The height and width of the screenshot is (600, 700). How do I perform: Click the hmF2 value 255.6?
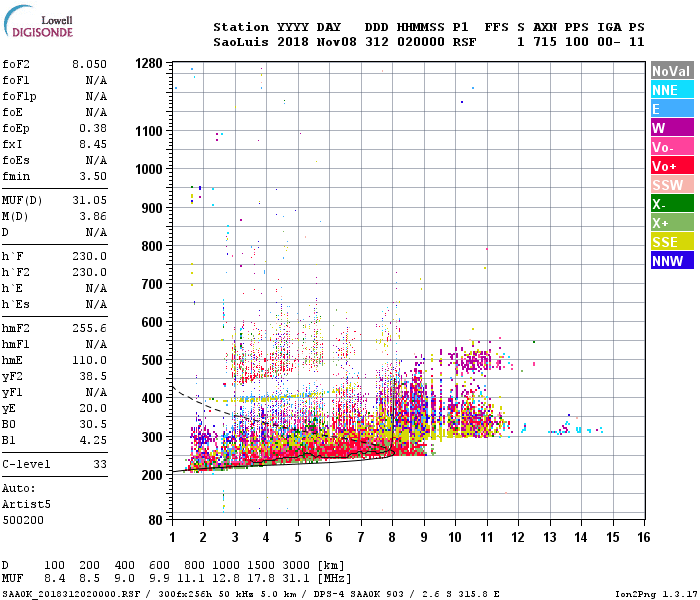(x=89, y=329)
